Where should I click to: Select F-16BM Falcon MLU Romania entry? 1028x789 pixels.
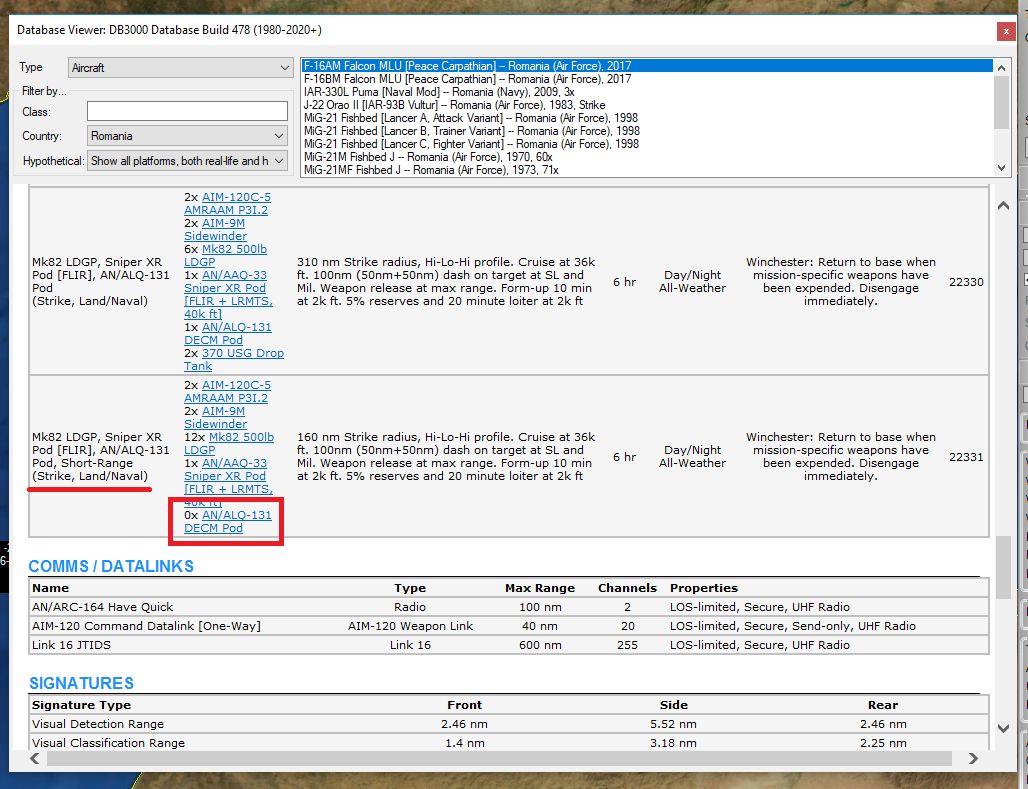tap(466, 79)
